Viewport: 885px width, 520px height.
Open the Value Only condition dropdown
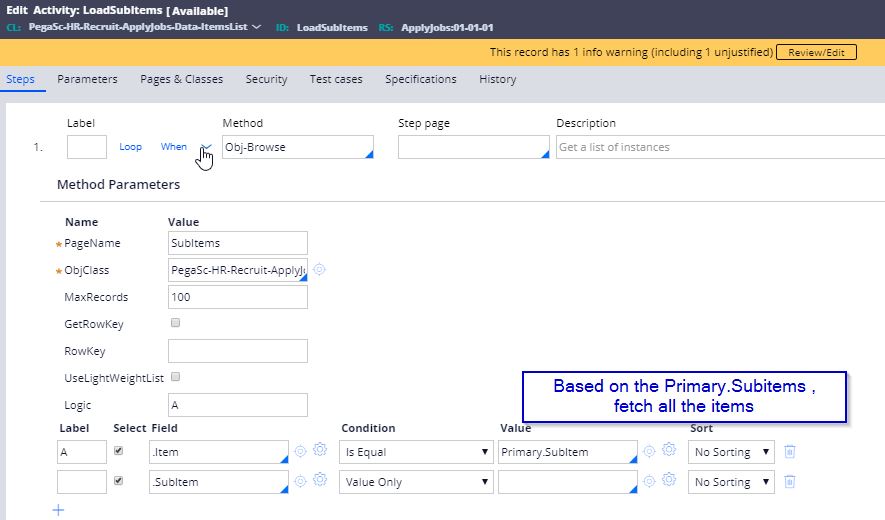[416, 482]
